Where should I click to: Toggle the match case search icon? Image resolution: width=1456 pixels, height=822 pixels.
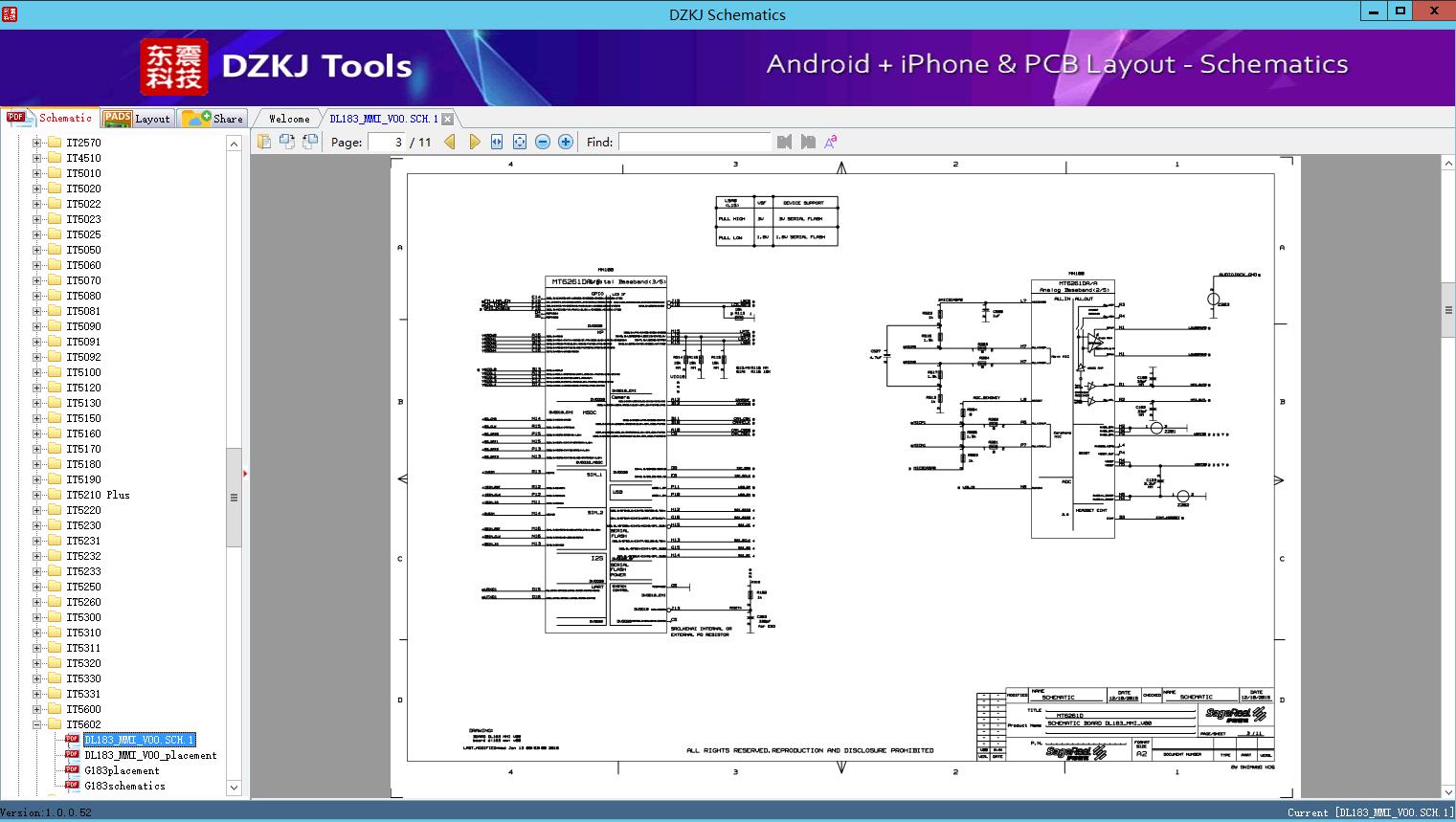(x=831, y=142)
